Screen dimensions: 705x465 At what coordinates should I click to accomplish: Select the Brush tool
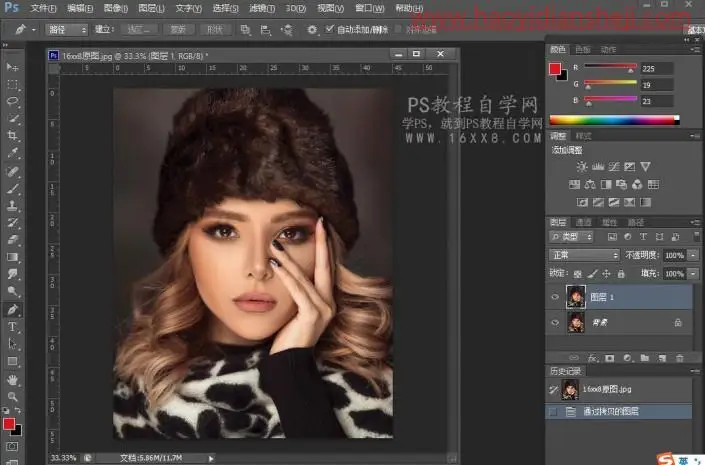click(12, 188)
